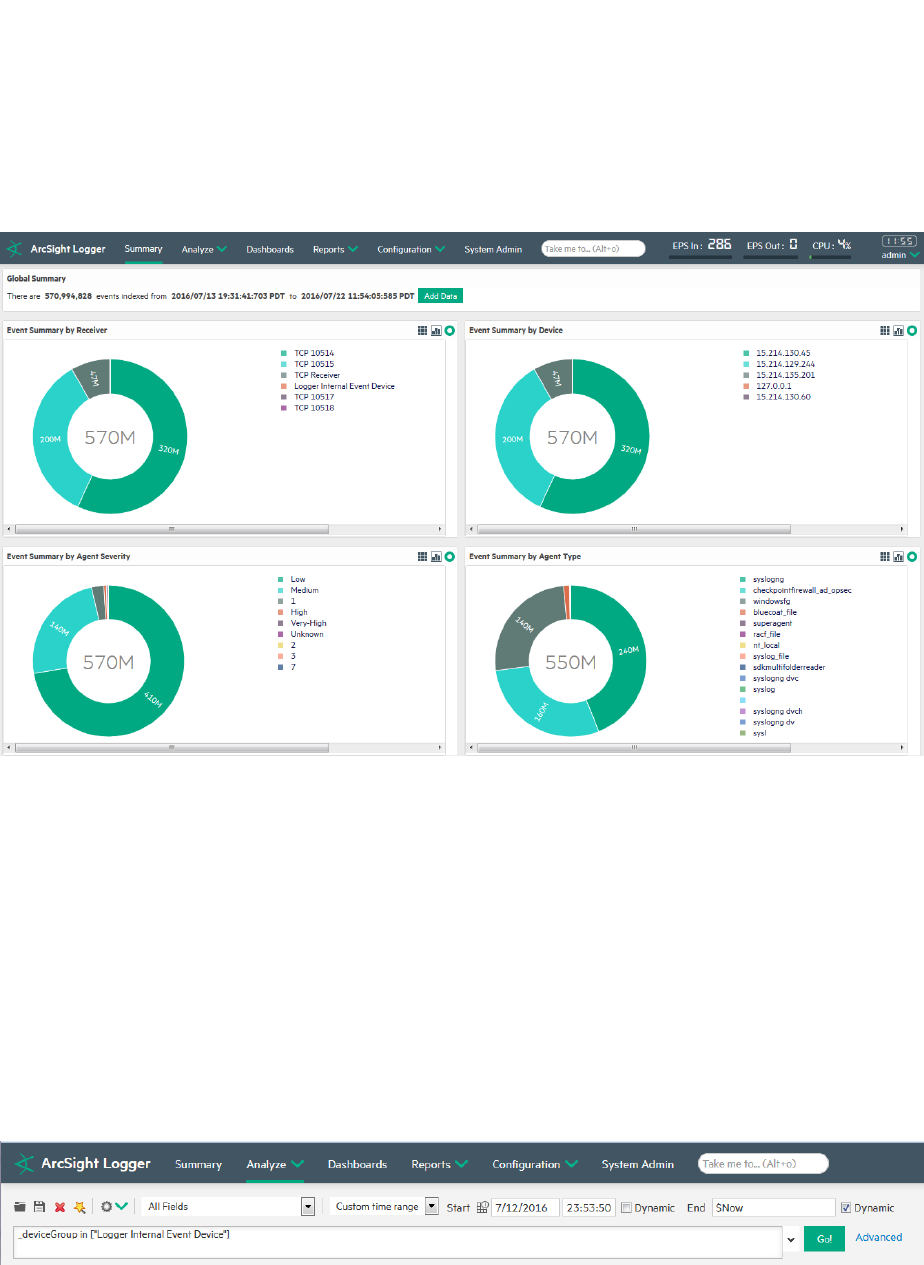Click the query field containing _deviceGroup expression

(398, 1242)
